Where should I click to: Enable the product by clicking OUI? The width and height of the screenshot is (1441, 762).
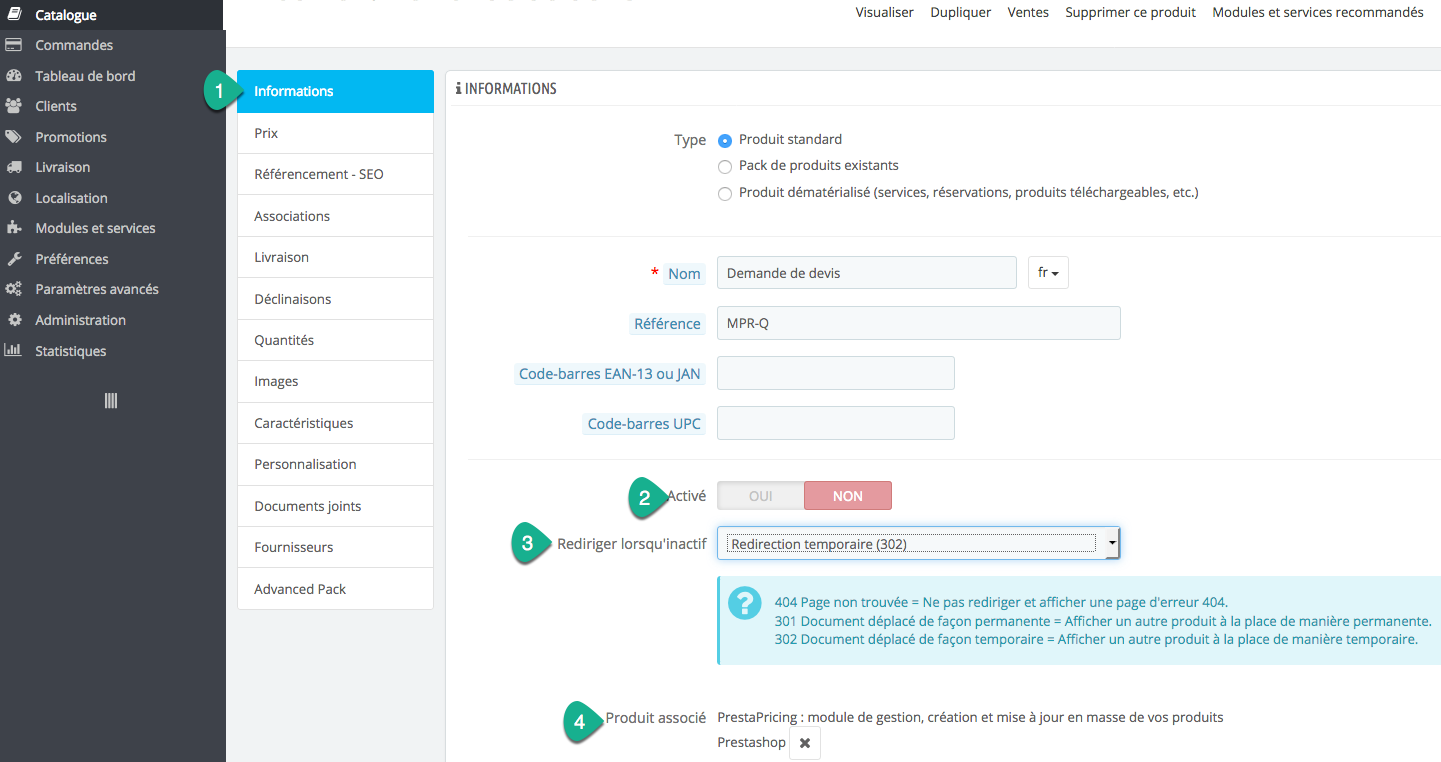click(x=761, y=495)
